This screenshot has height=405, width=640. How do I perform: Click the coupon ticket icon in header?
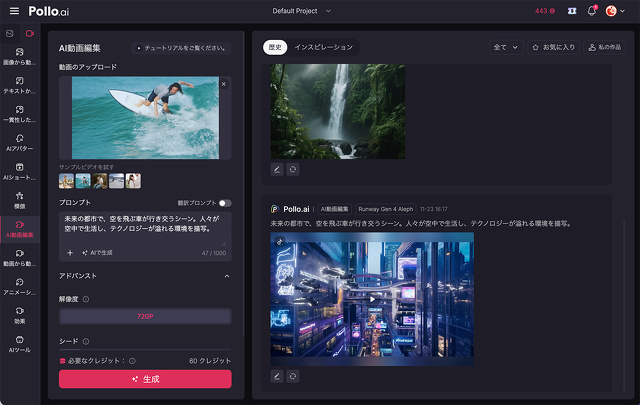tap(571, 11)
